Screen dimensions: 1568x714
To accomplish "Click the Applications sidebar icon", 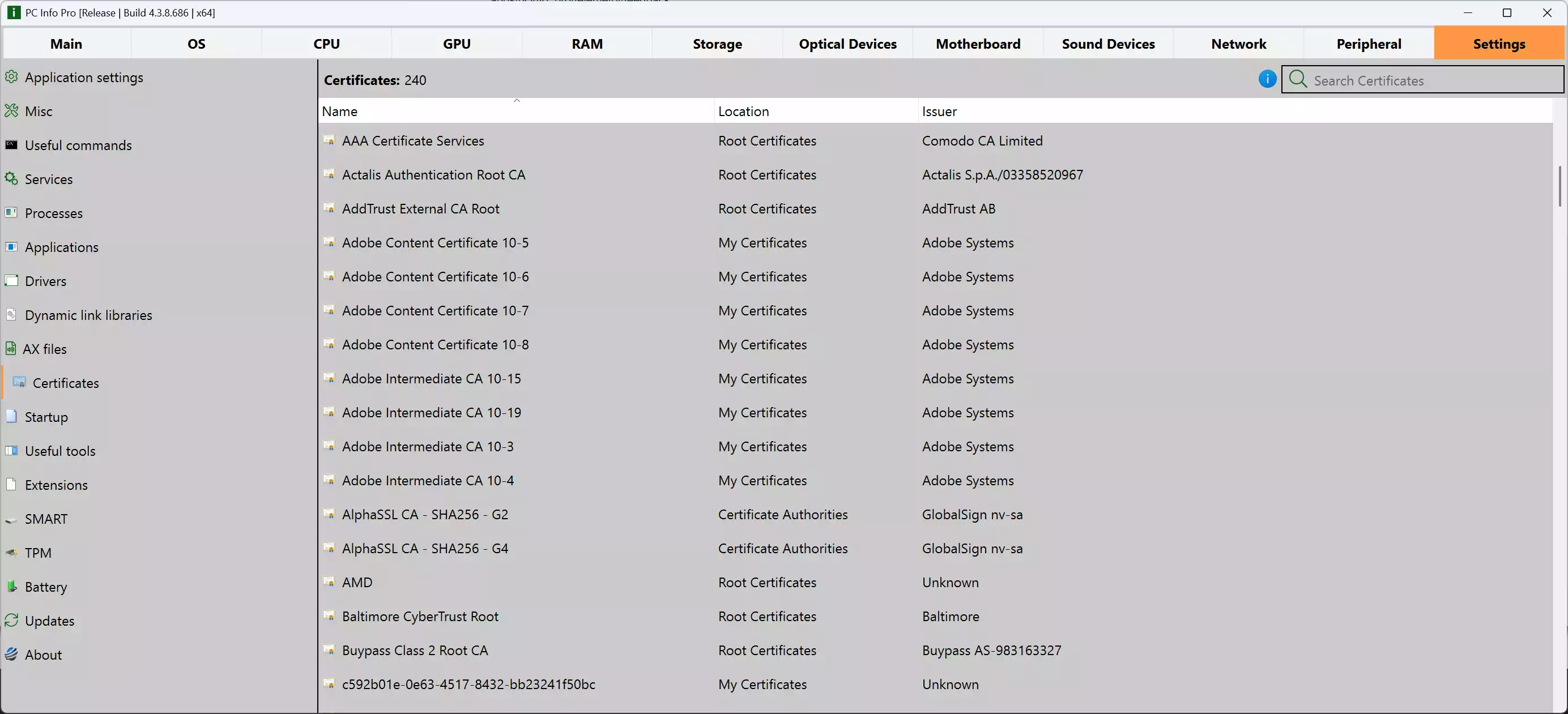I will pyautogui.click(x=11, y=247).
